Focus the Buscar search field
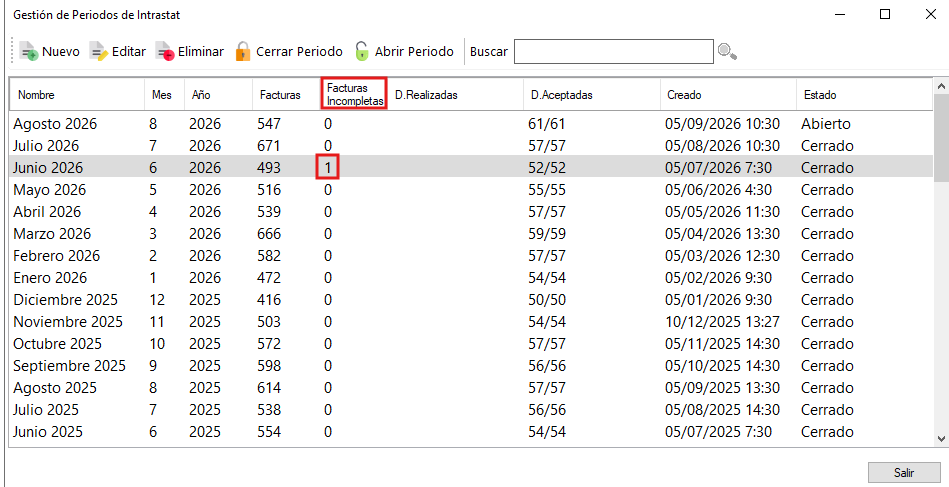This screenshot has height=487, width=949. [x=614, y=51]
